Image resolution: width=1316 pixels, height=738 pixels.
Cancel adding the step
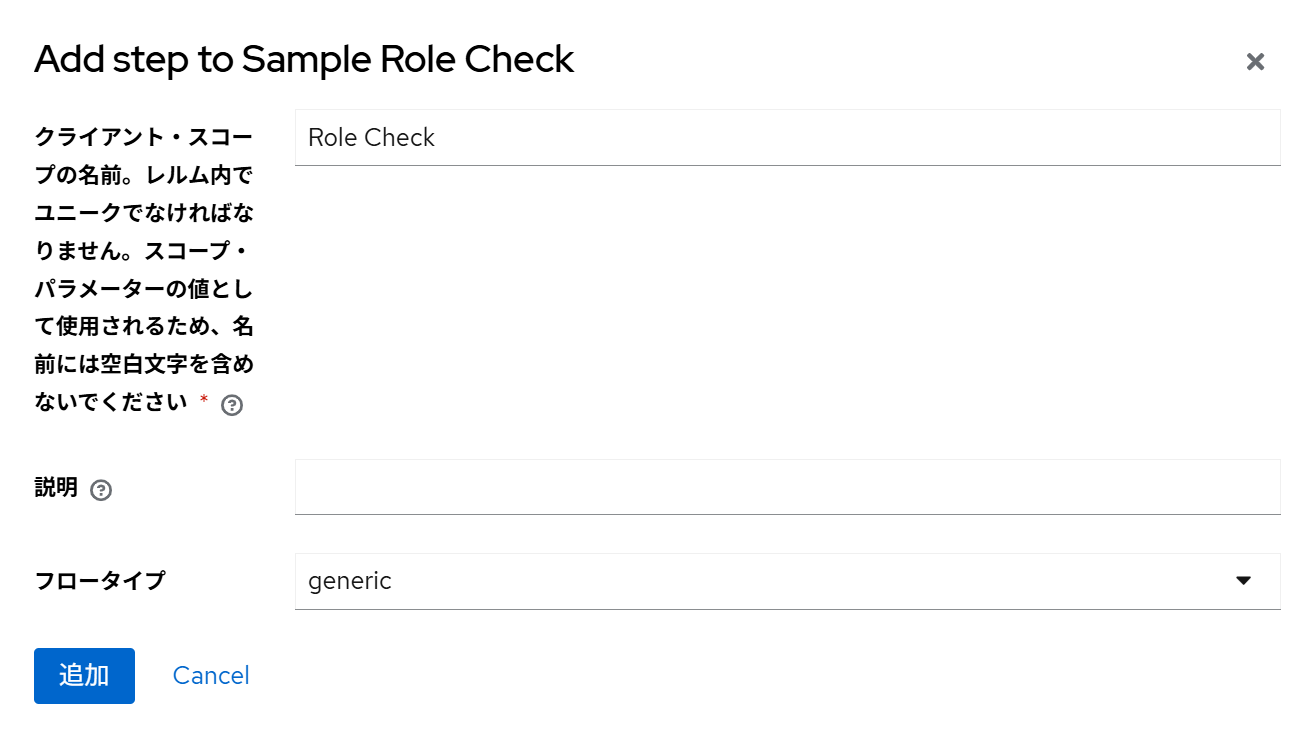point(211,676)
